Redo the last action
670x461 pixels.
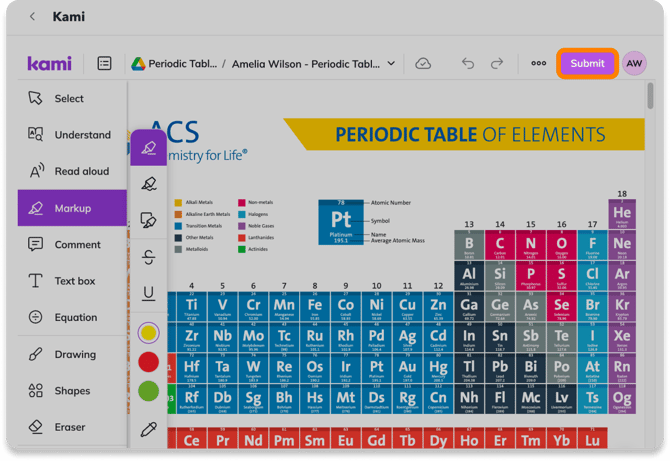[497, 64]
